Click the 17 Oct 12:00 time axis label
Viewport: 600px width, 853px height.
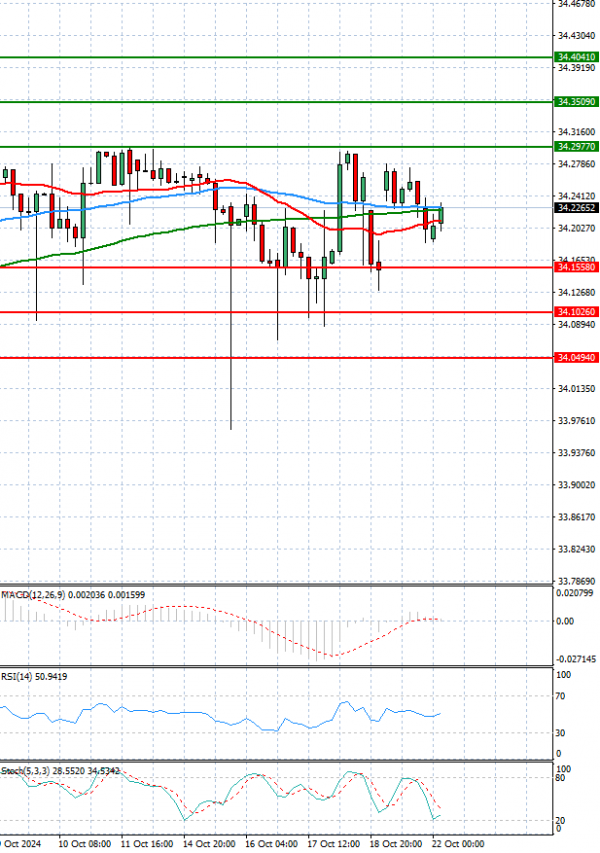(333, 844)
